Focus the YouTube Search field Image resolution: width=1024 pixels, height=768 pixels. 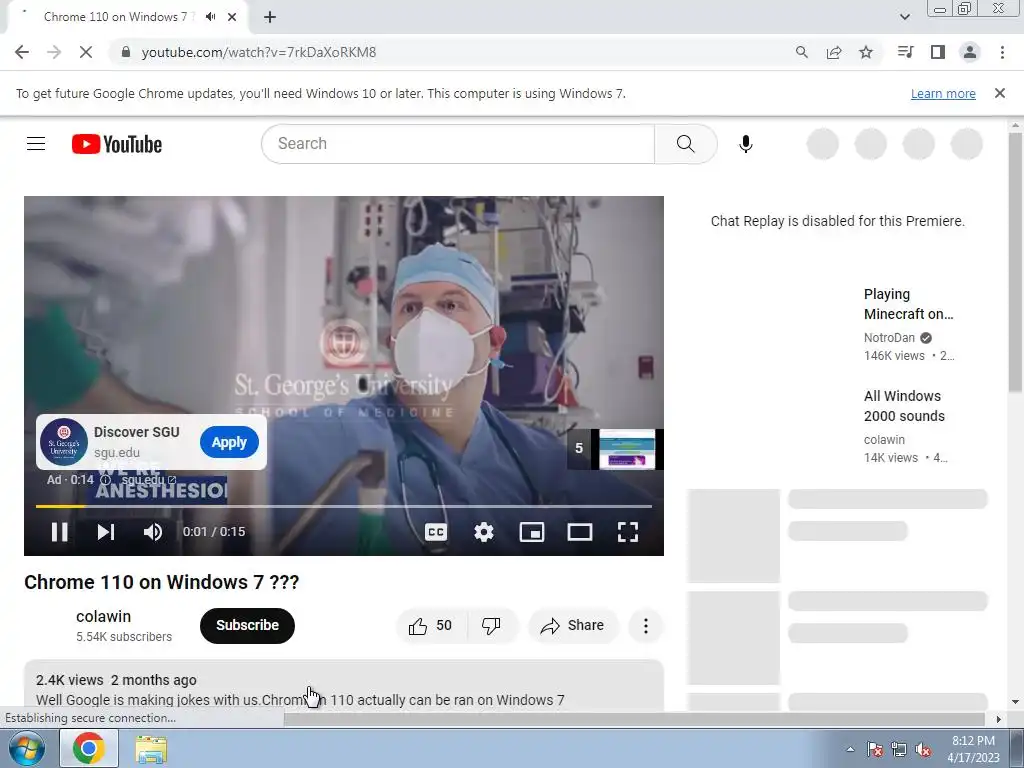point(457,144)
